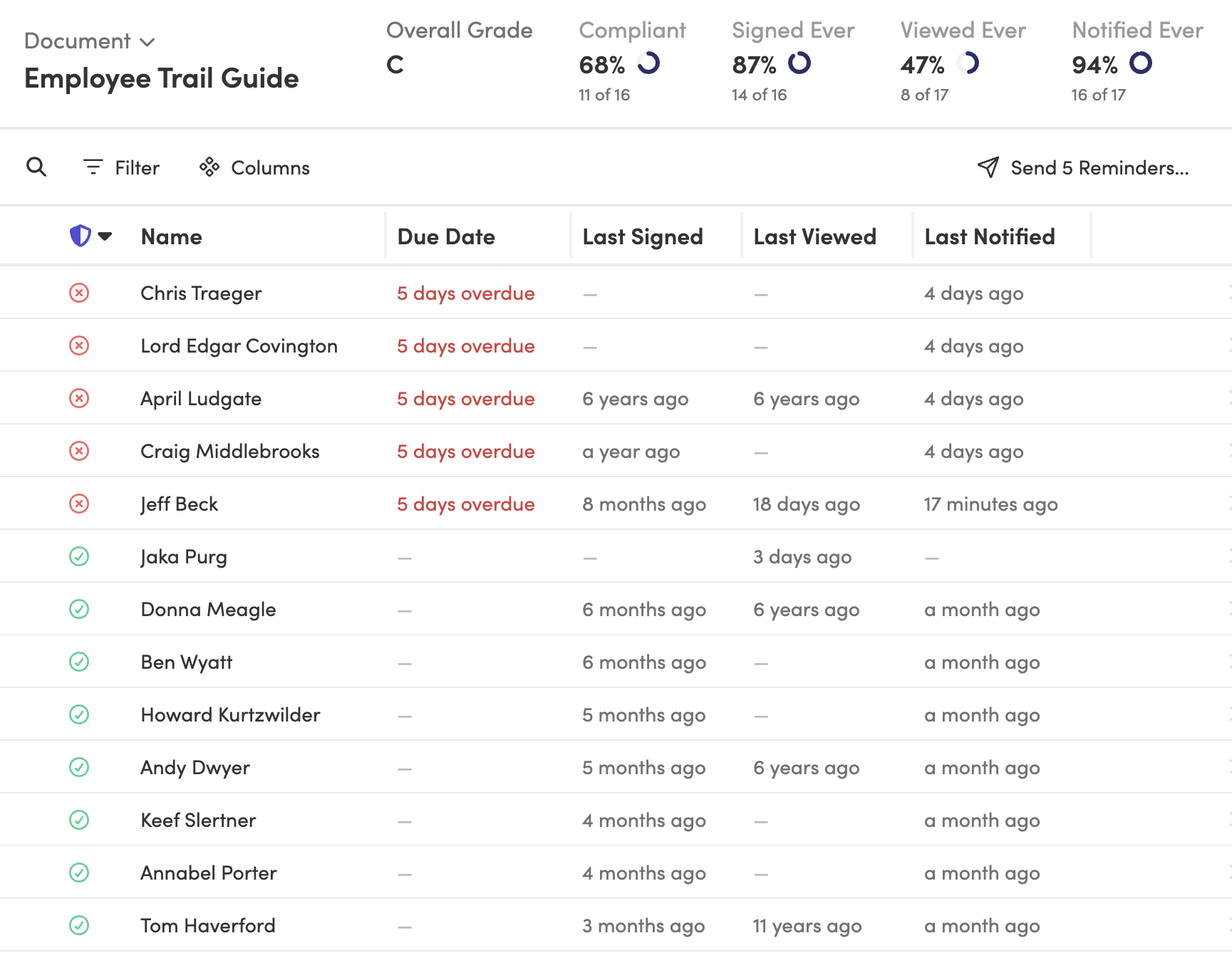Sort by the Due Date column header
The height and width of the screenshot is (953, 1232).
click(x=446, y=236)
